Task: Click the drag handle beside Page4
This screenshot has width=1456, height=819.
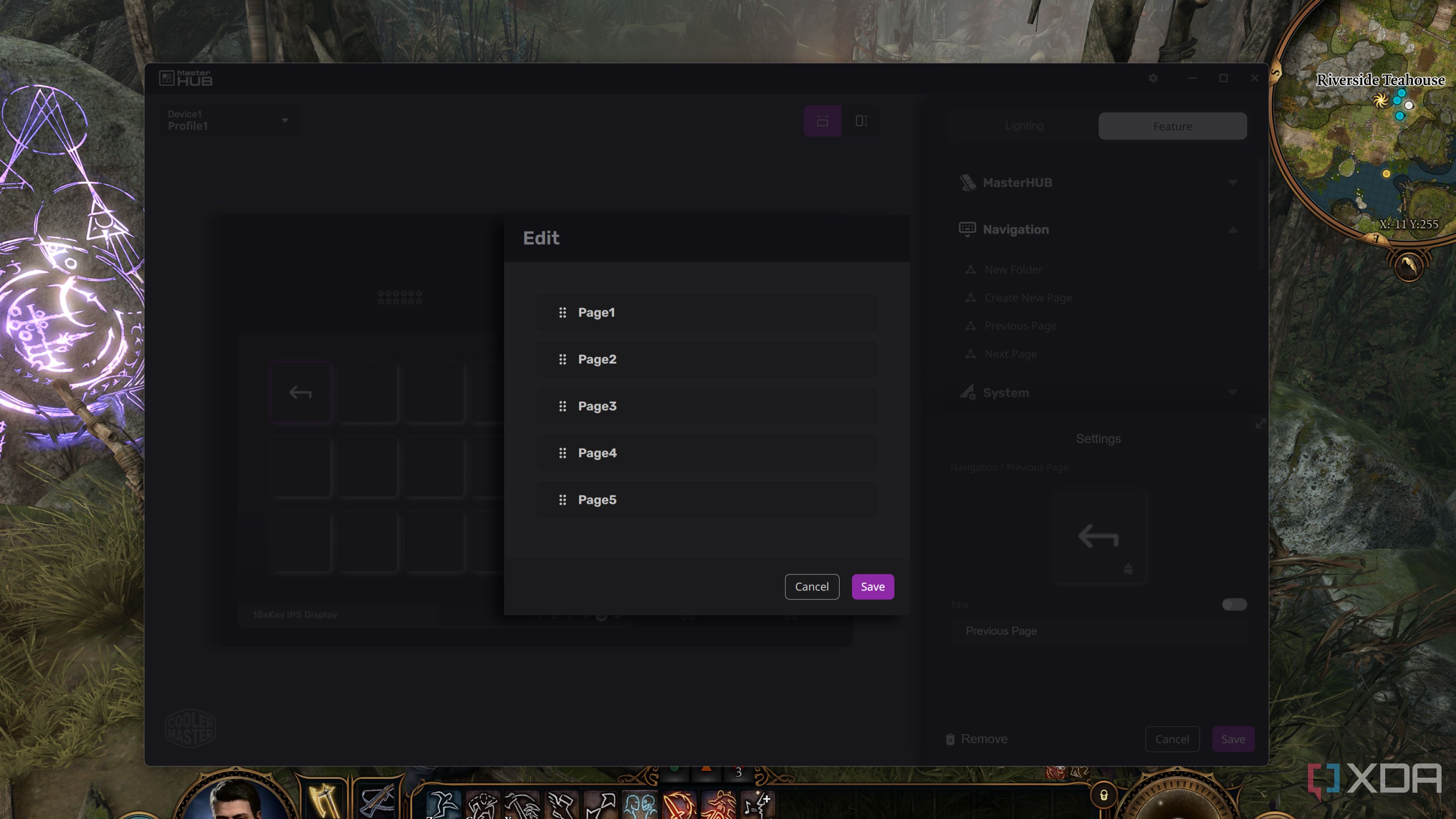Action: tap(562, 453)
